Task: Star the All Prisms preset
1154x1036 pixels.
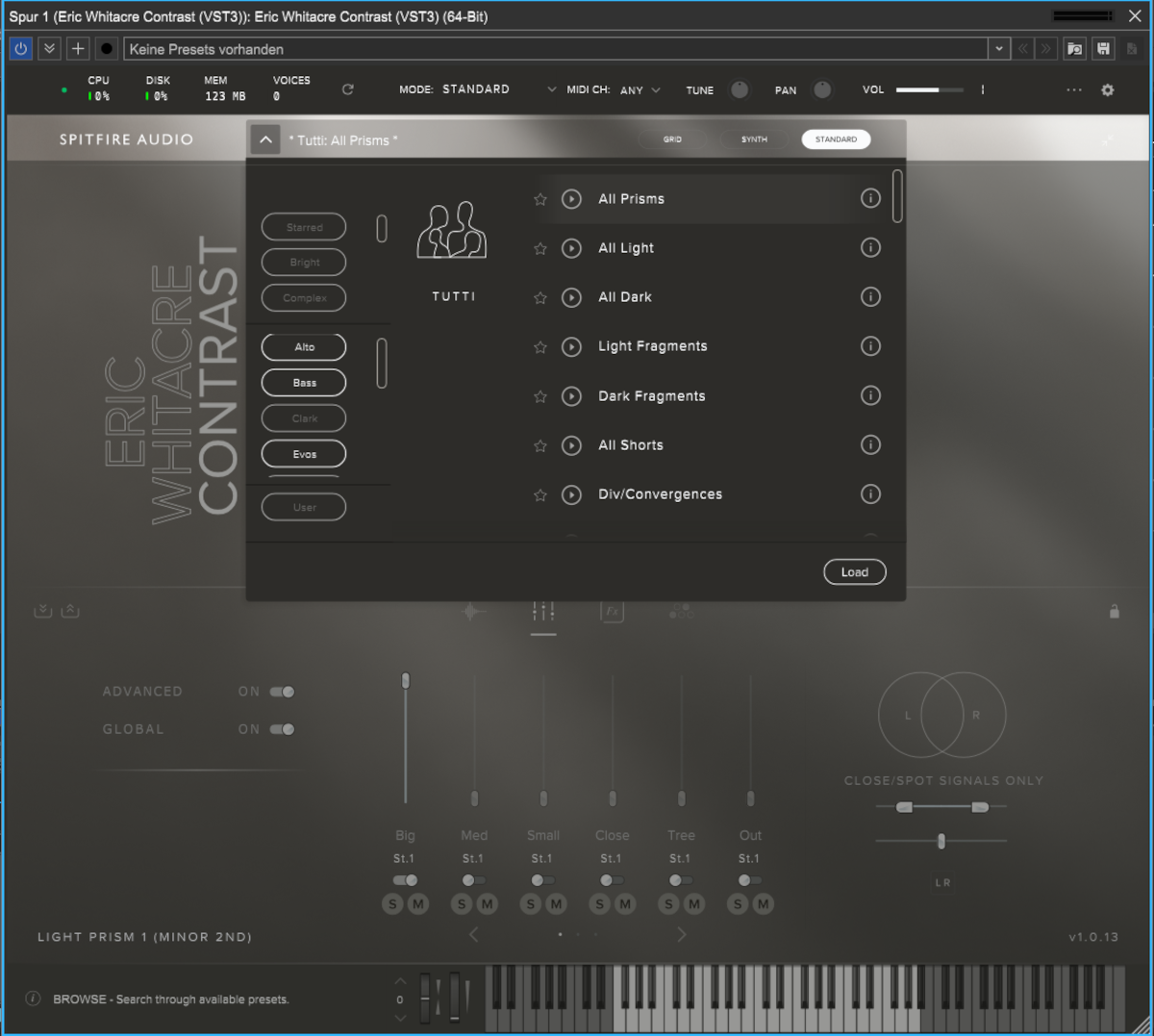Action: point(540,199)
